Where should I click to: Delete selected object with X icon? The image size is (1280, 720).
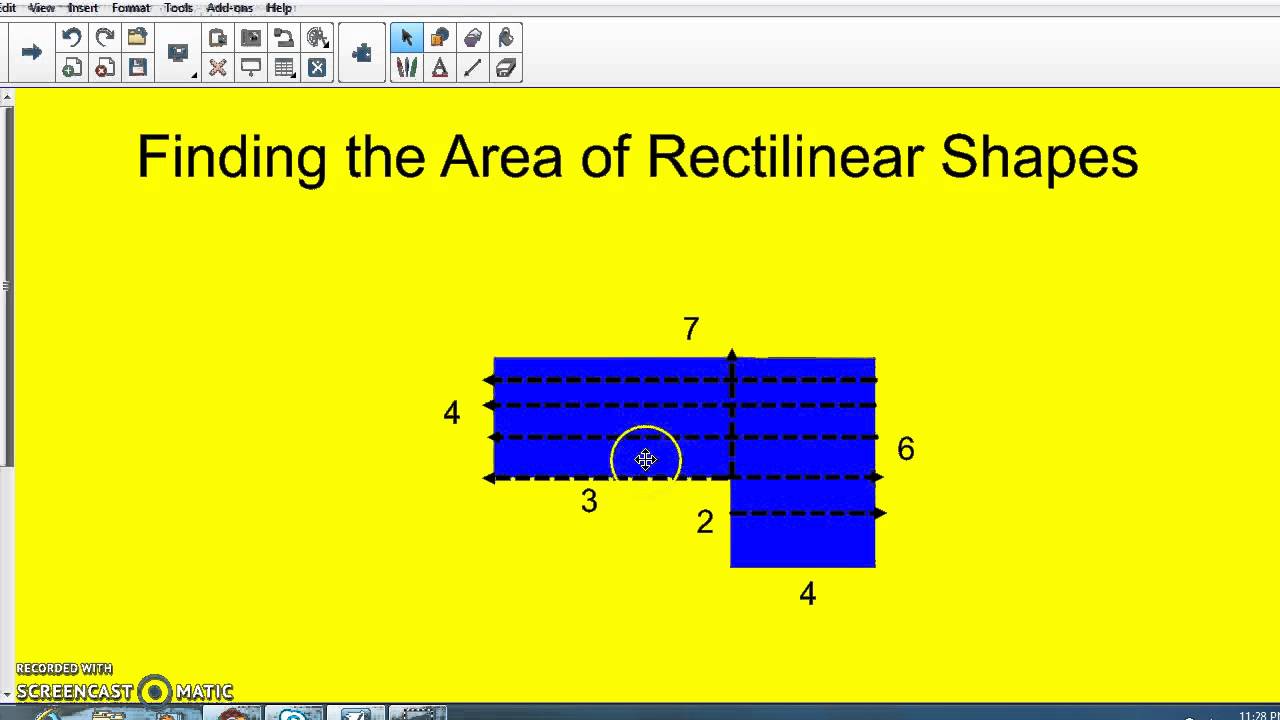(218, 68)
